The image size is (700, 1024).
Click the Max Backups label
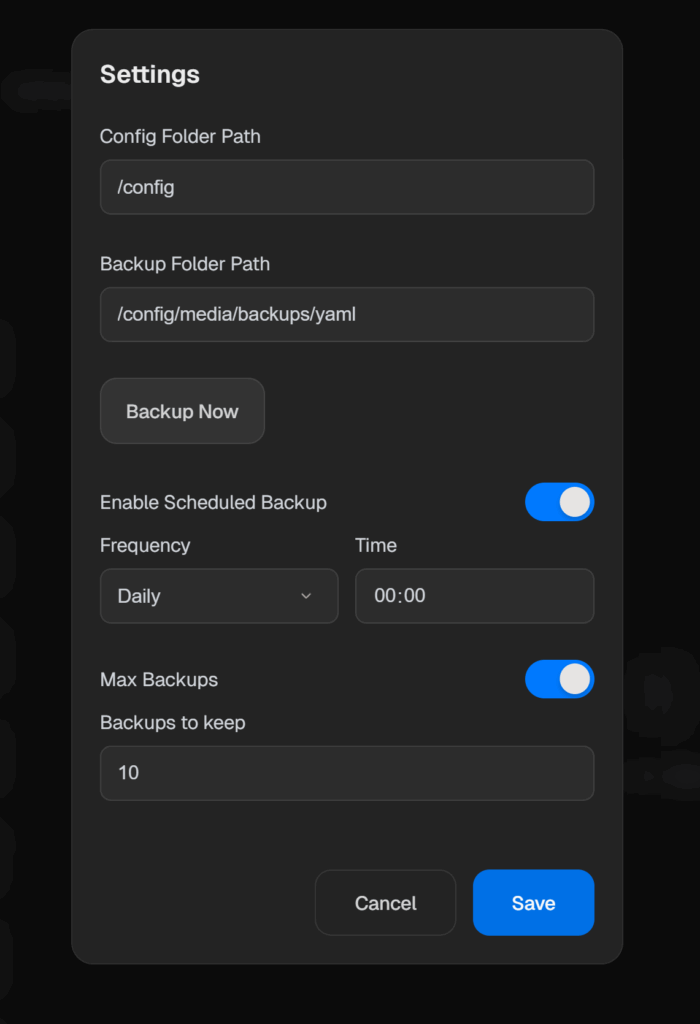click(158, 679)
